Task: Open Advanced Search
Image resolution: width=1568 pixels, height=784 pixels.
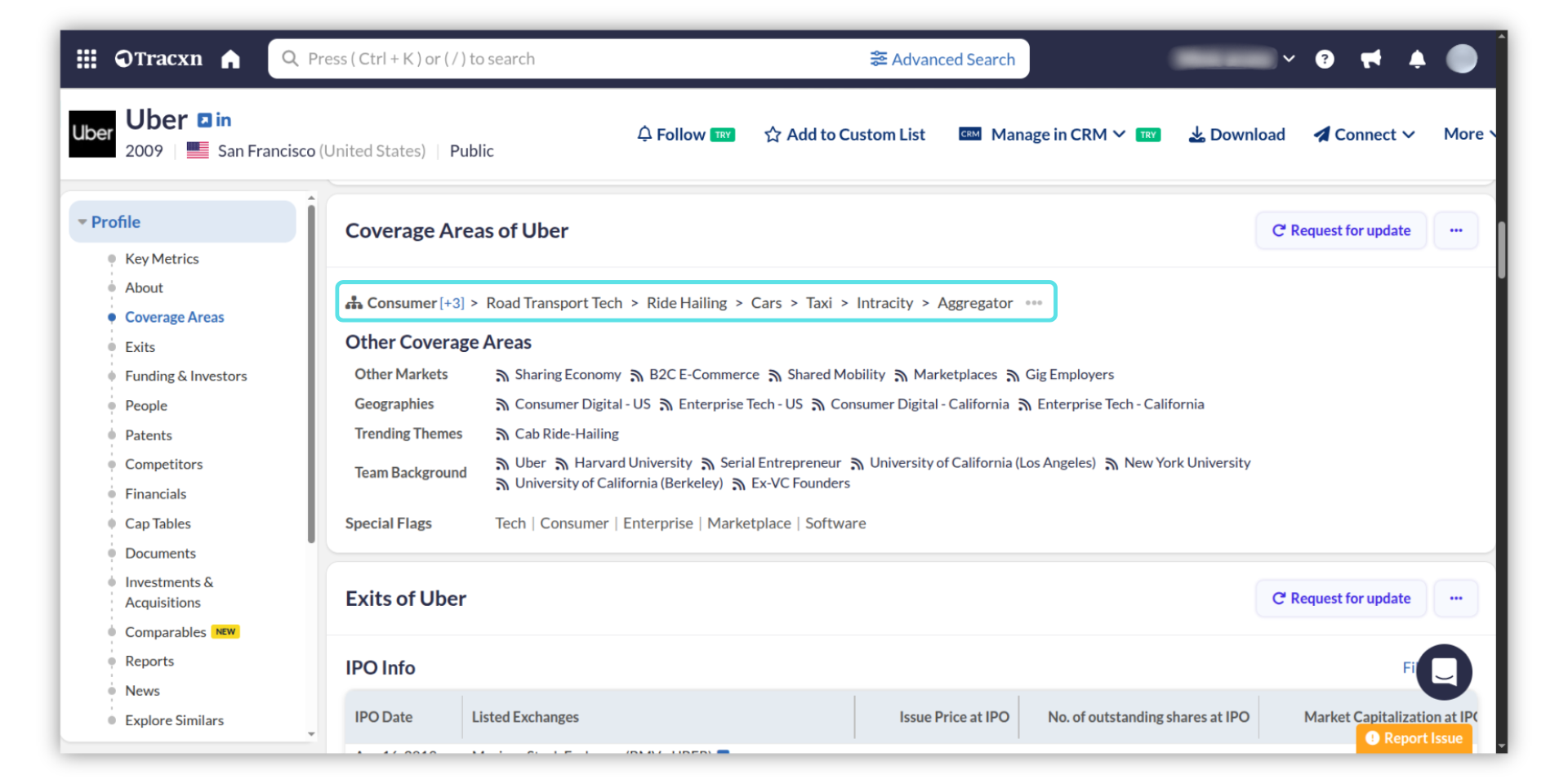Action: [x=942, y=59]
